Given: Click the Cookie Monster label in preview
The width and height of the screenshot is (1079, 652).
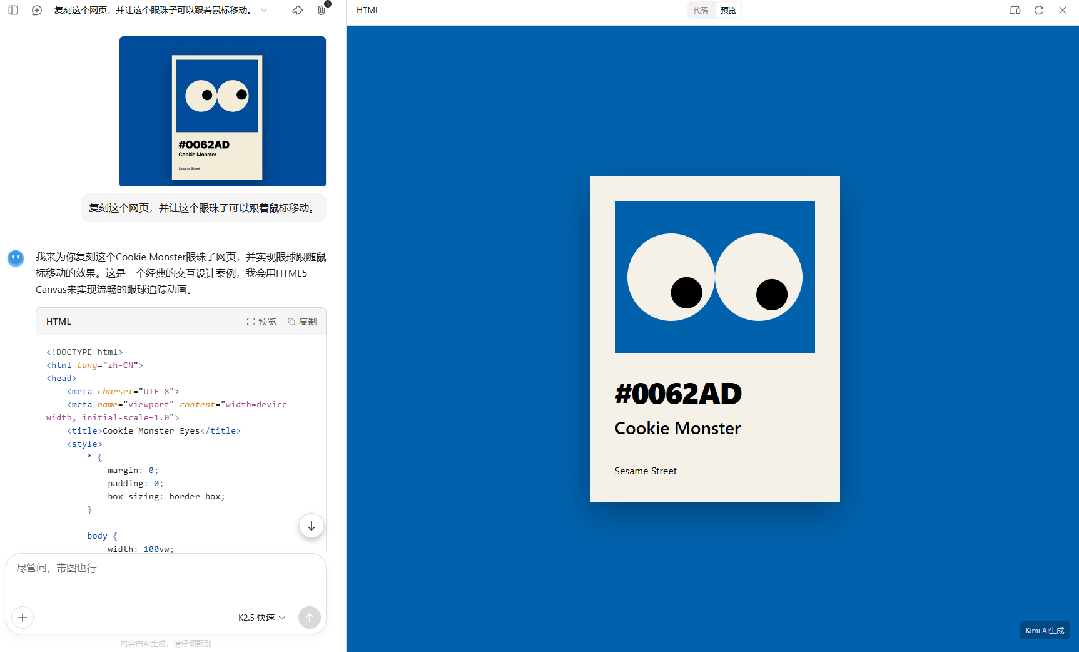Looking at the screenshot, I should (677, 428).
